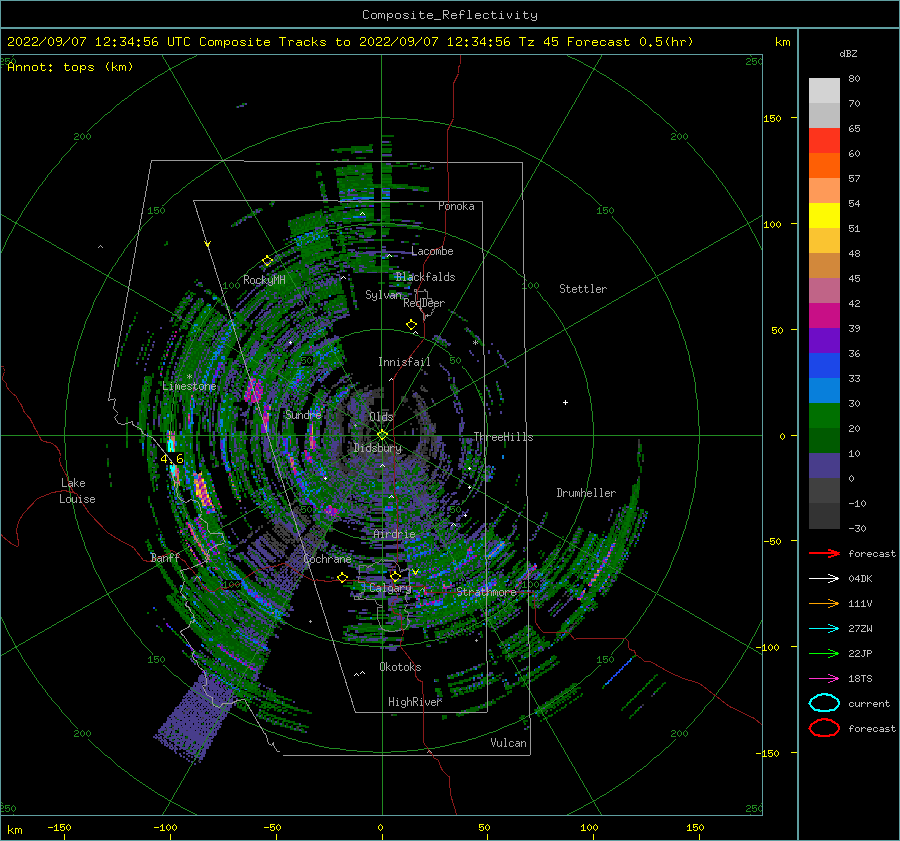The image size is (900, 841).
Task: Click the 'Annot: tops (km)' label
Action: coord(70,67)
